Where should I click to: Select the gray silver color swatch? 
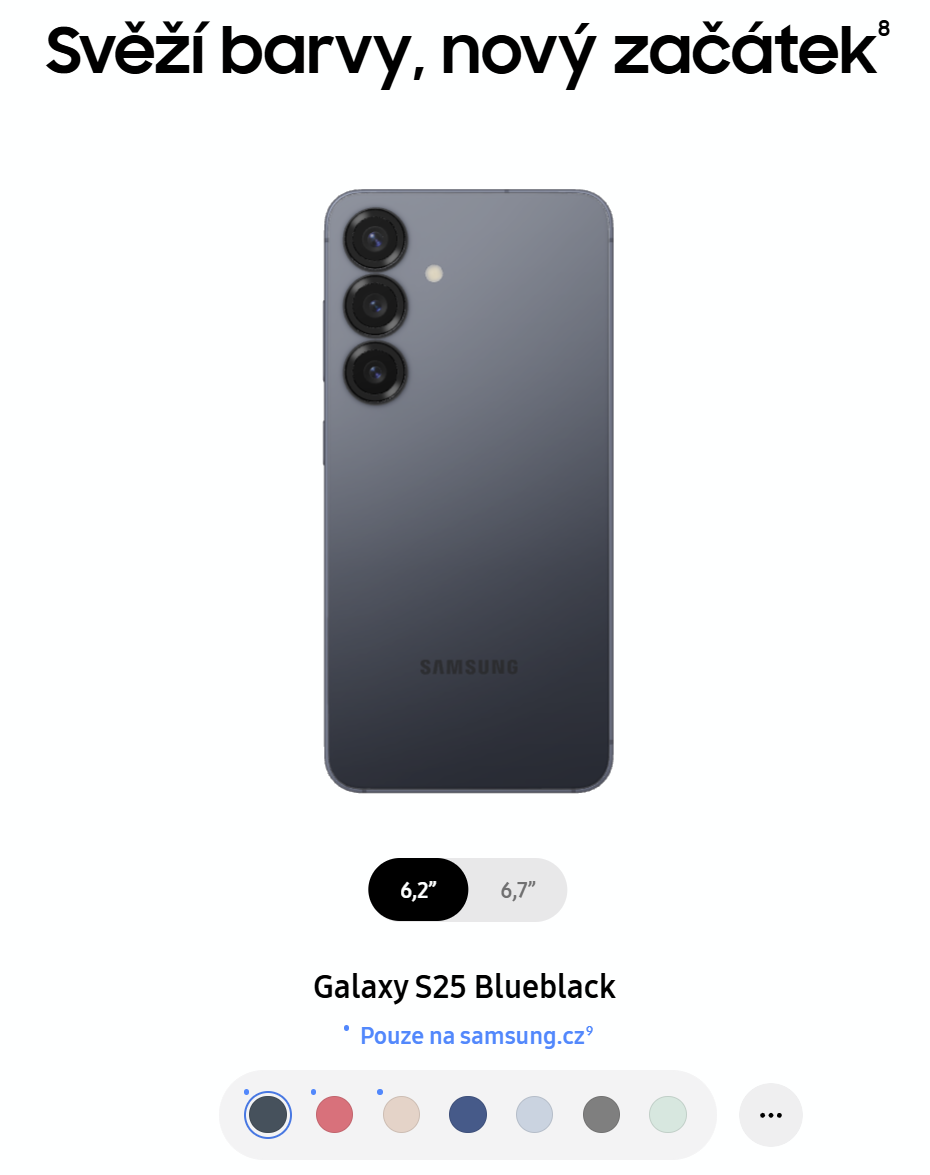click(x=601, y=1114)
